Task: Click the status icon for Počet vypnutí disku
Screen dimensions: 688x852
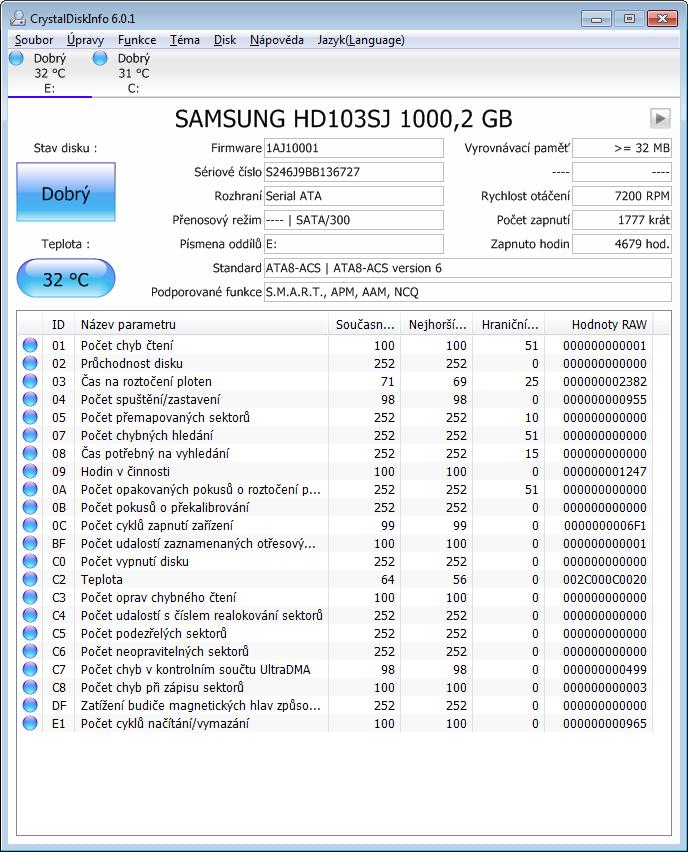Action: tap(30, 561)
